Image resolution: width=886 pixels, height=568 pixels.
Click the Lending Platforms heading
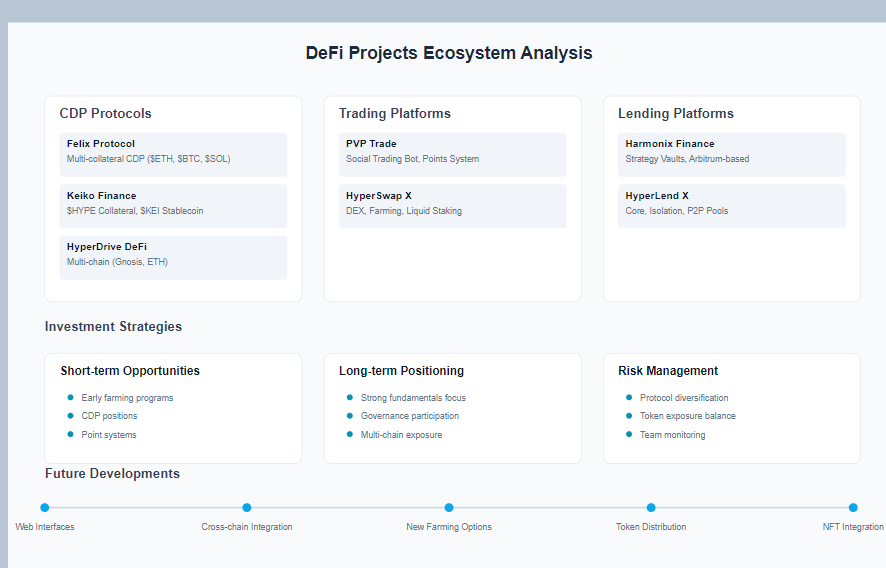tap(676, 114)
